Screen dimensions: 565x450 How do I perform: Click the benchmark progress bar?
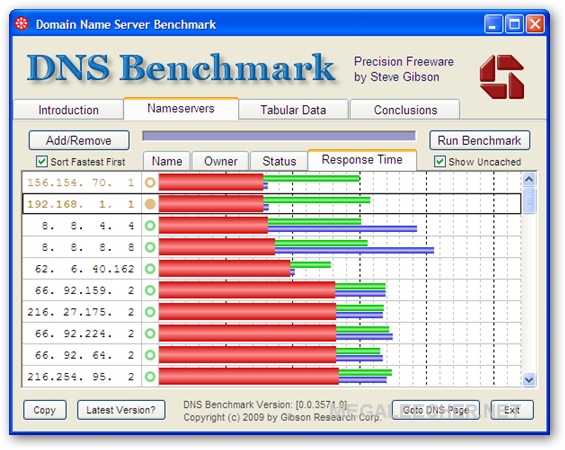click(x=279, y=136)
